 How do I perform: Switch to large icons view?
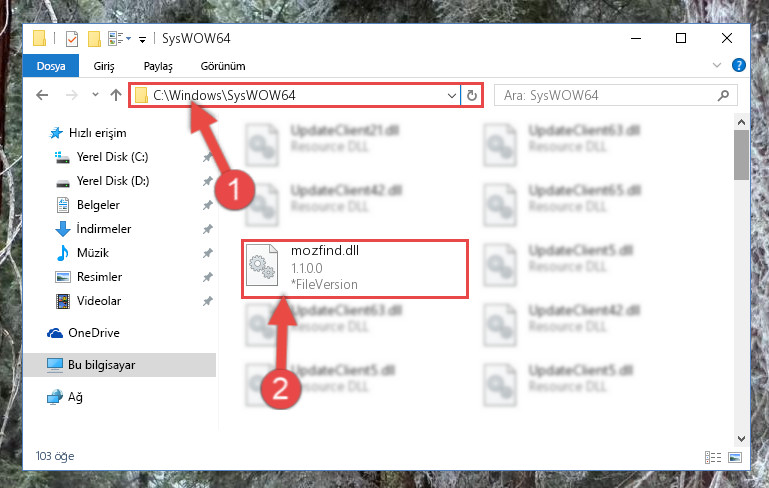[x=735, y=457]
